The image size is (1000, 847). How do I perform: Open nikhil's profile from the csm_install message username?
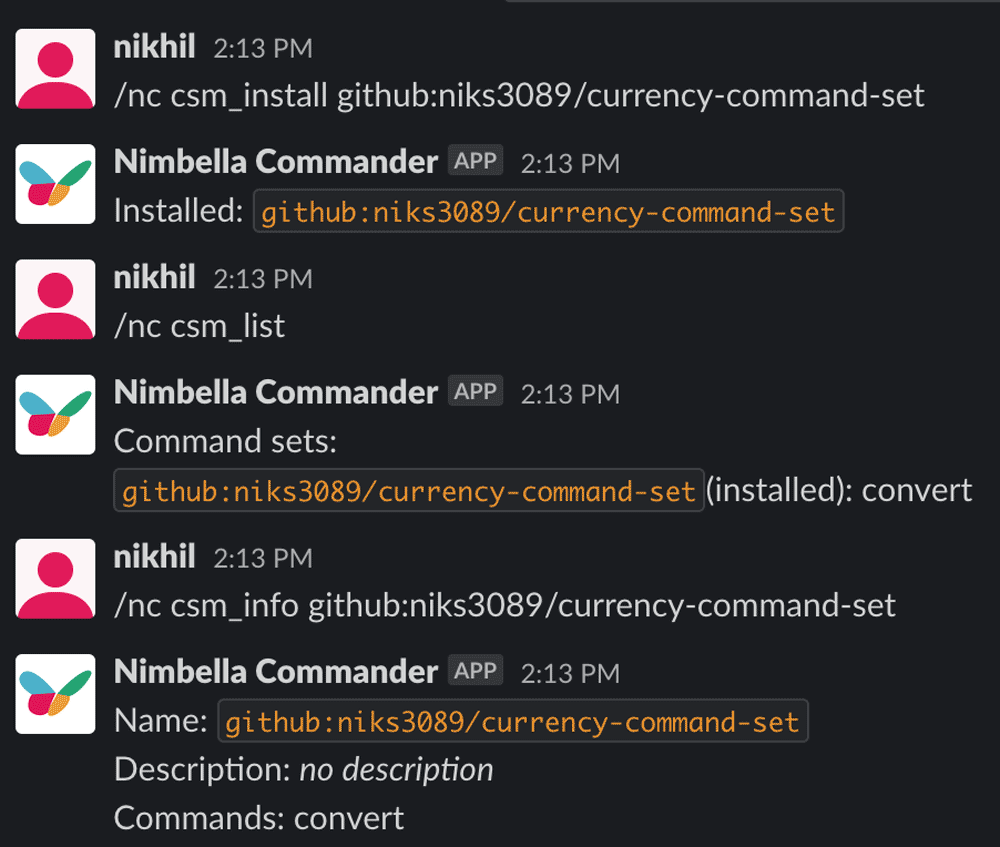click(x=155, y=46)
